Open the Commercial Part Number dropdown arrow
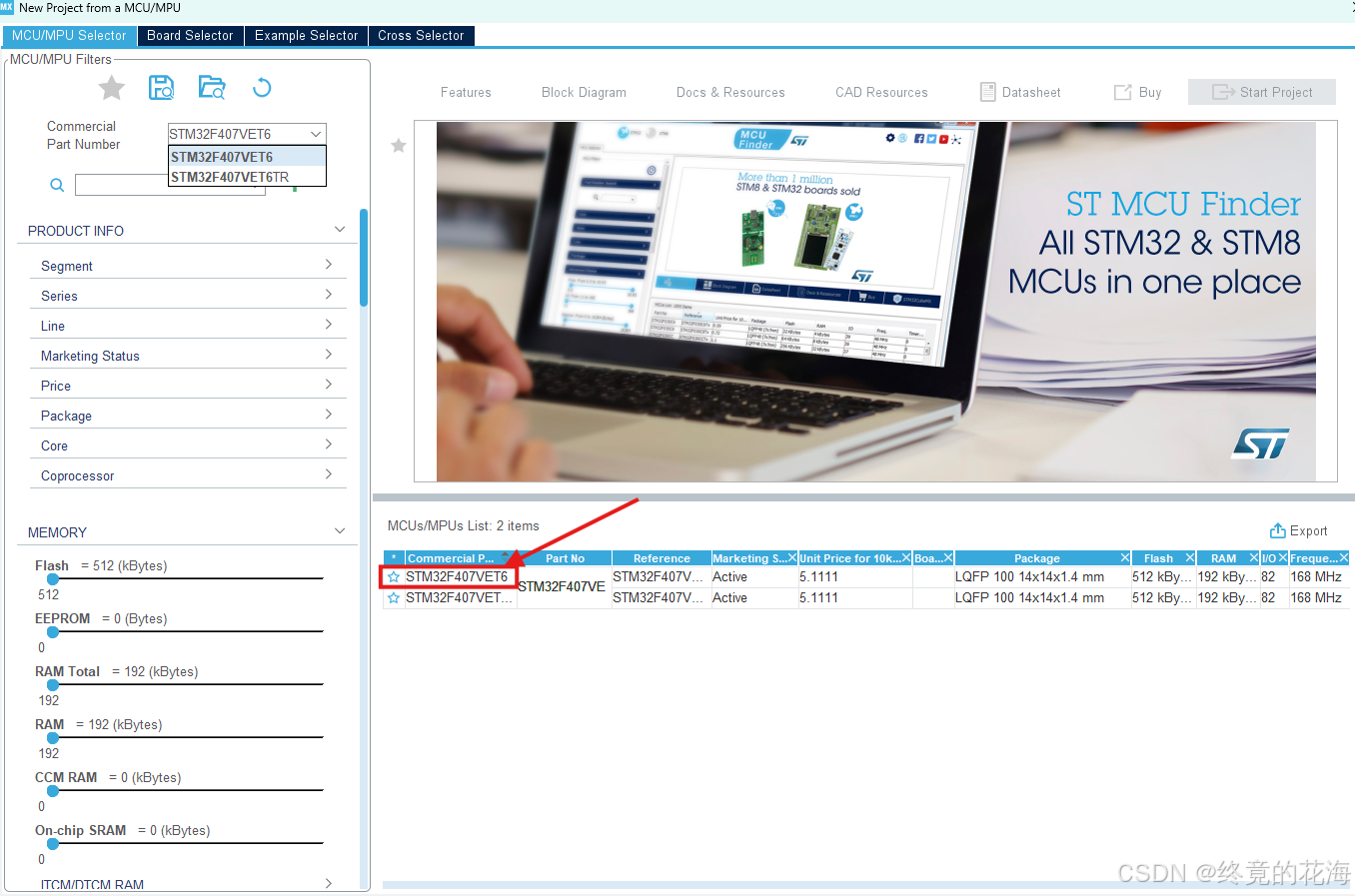 click(x=316, y=134)
